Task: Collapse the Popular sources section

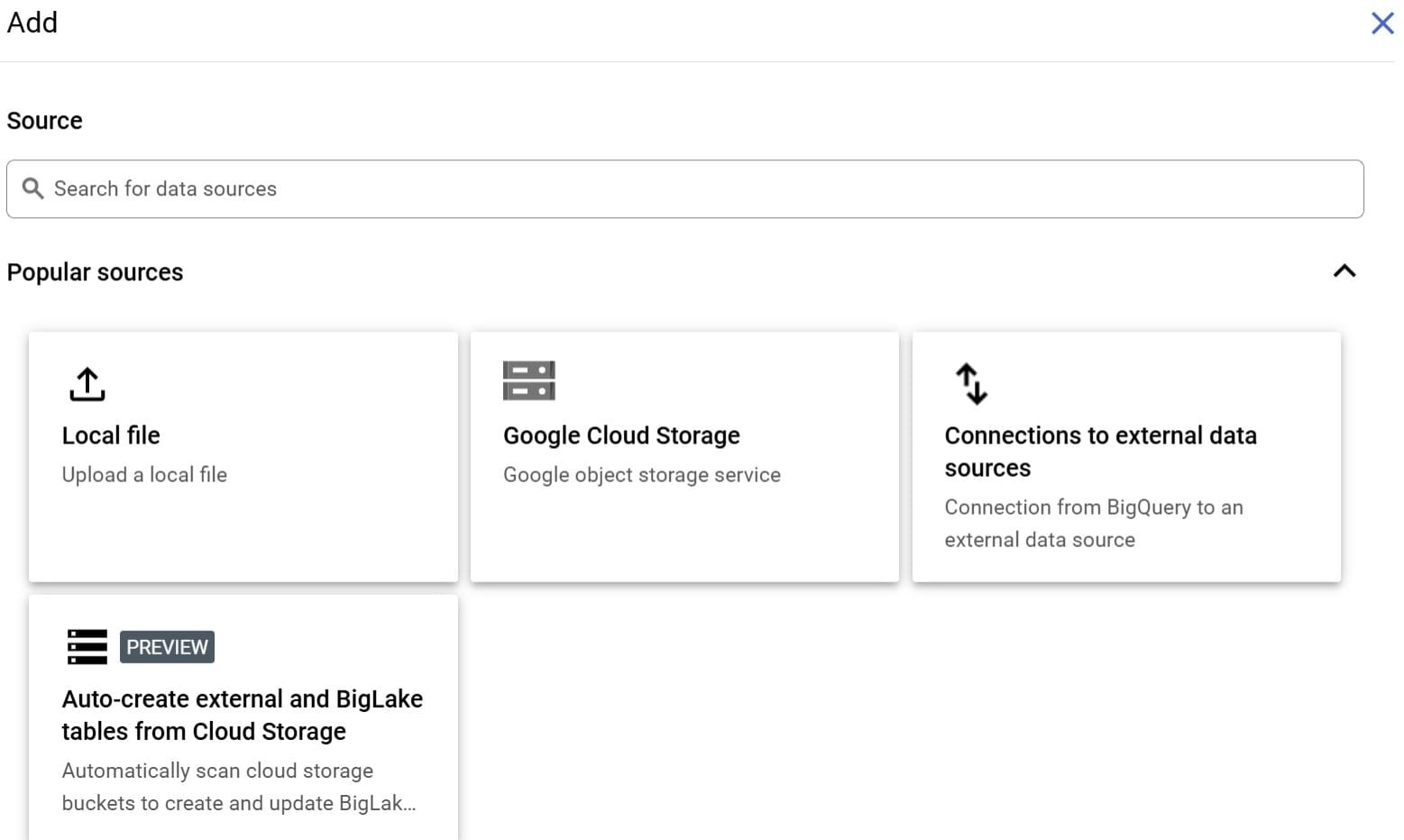Action: click(1344, 271)
